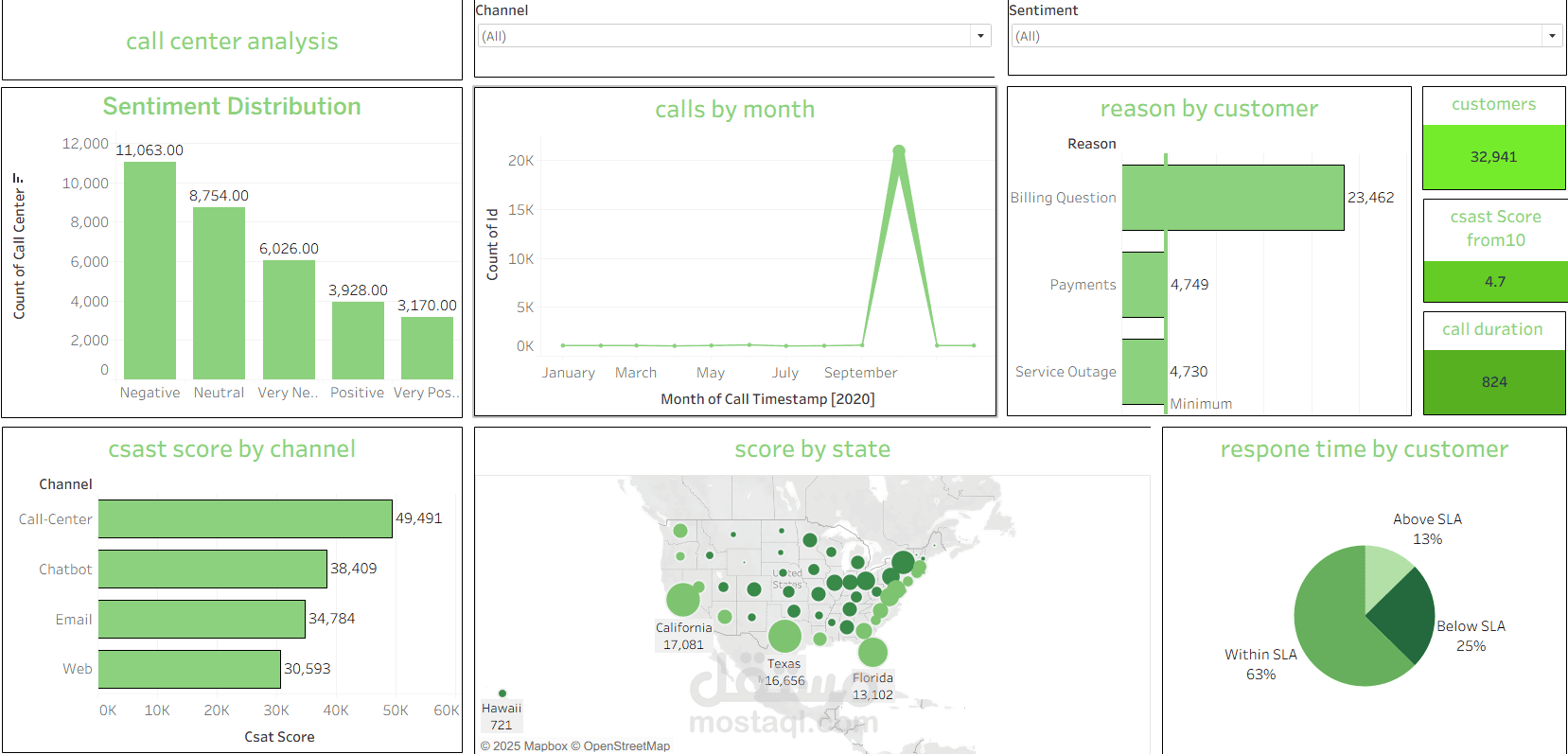Click the csast Score 4.7 value
Screen dimensions: 1568x754
[1495, 282]
